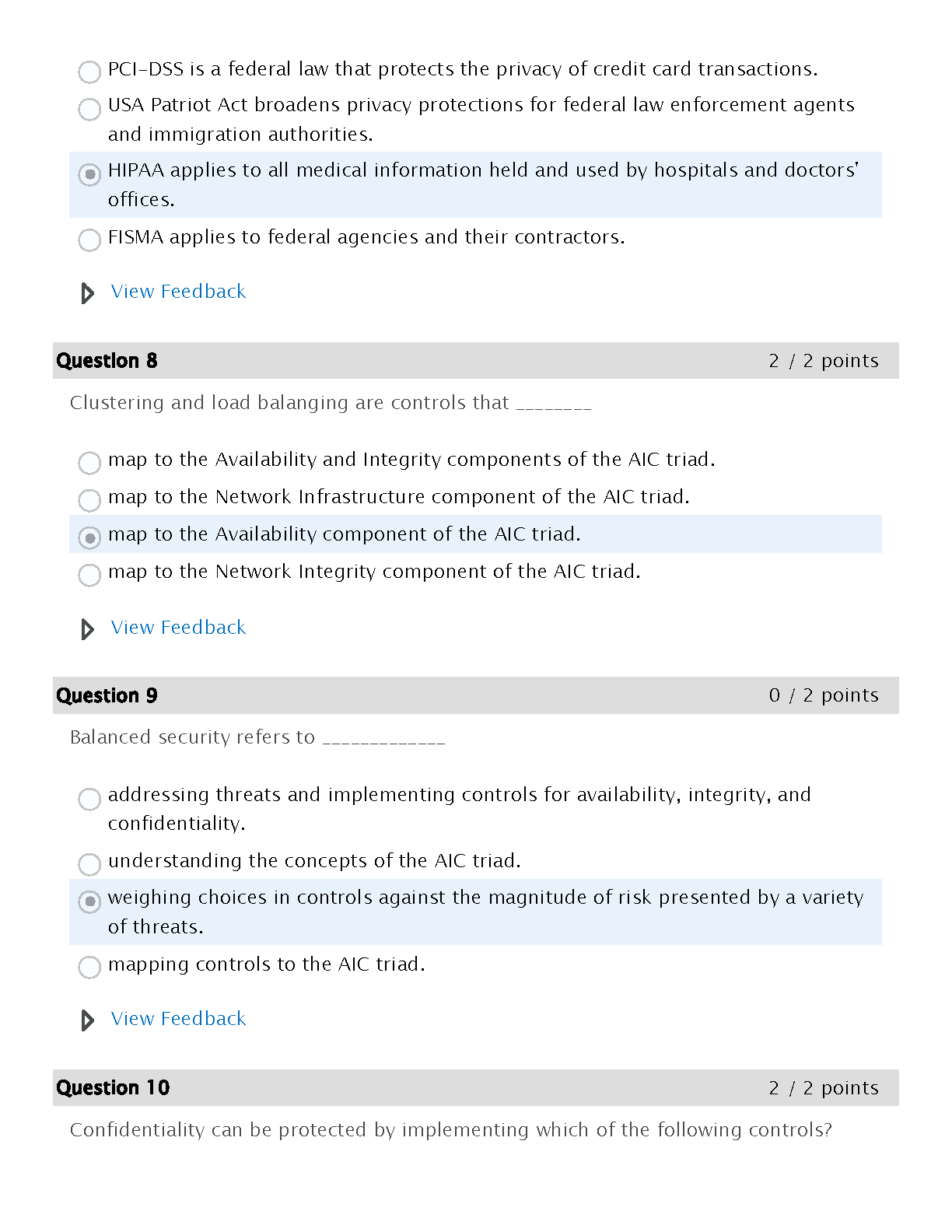Expand feedback triangle above Question 8
This screenshot has height=1232, width=952.
coord(88,293)
